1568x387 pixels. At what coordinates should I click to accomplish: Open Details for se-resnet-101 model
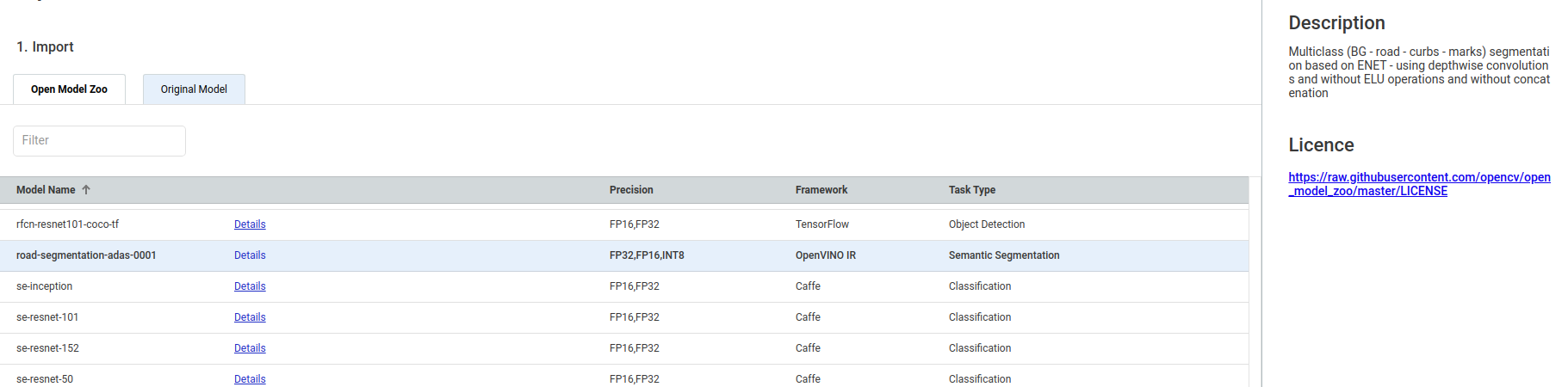click(250, 317)
